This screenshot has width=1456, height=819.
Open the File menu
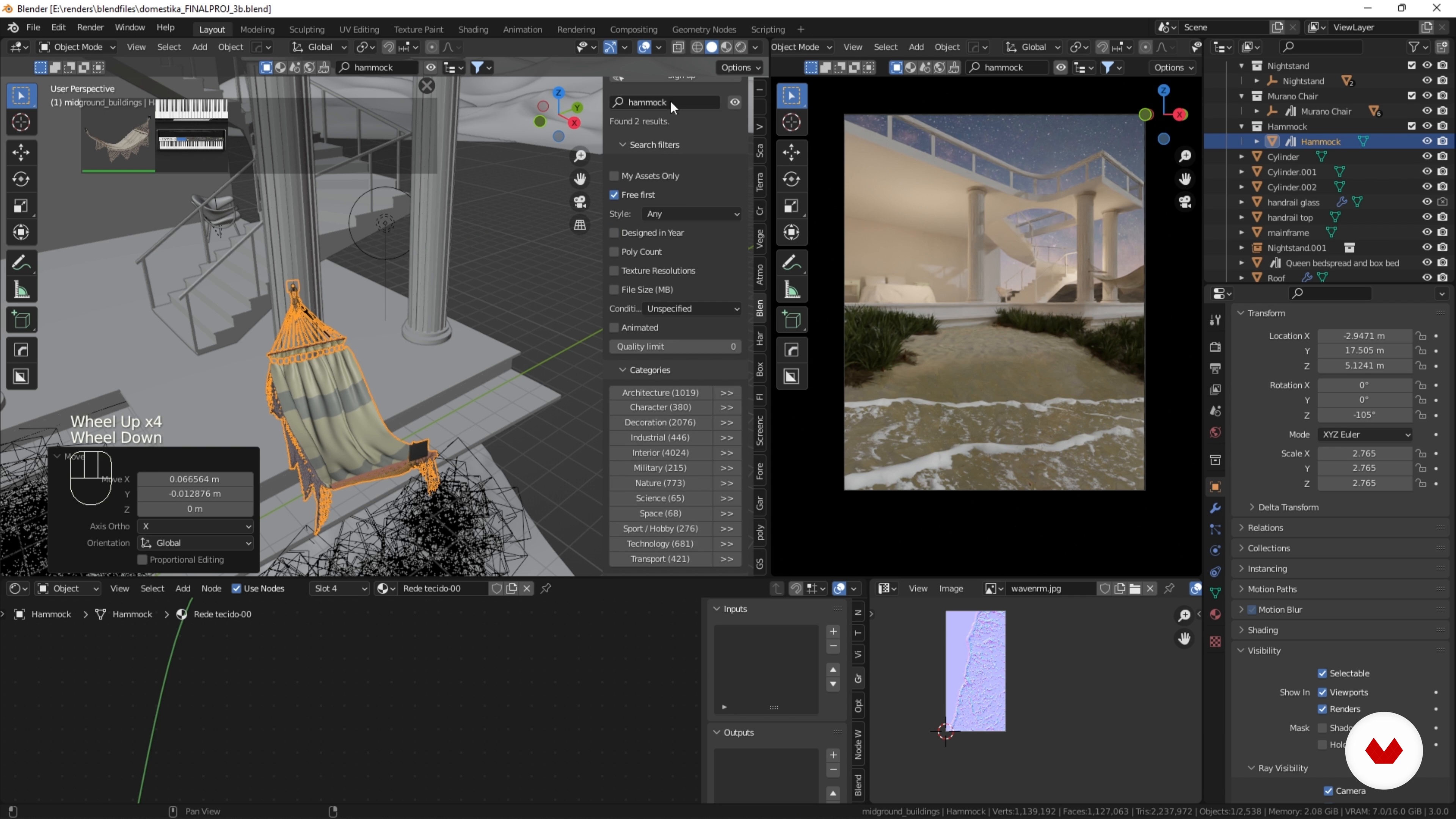click(x=33, y=28)
